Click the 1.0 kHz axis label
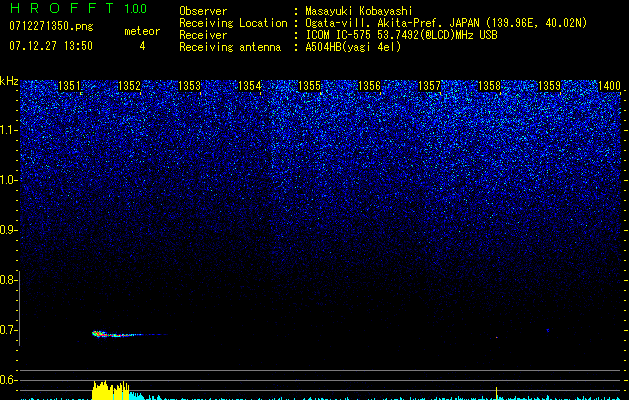This screenshot has width=629, height=400. coord(8,180)
